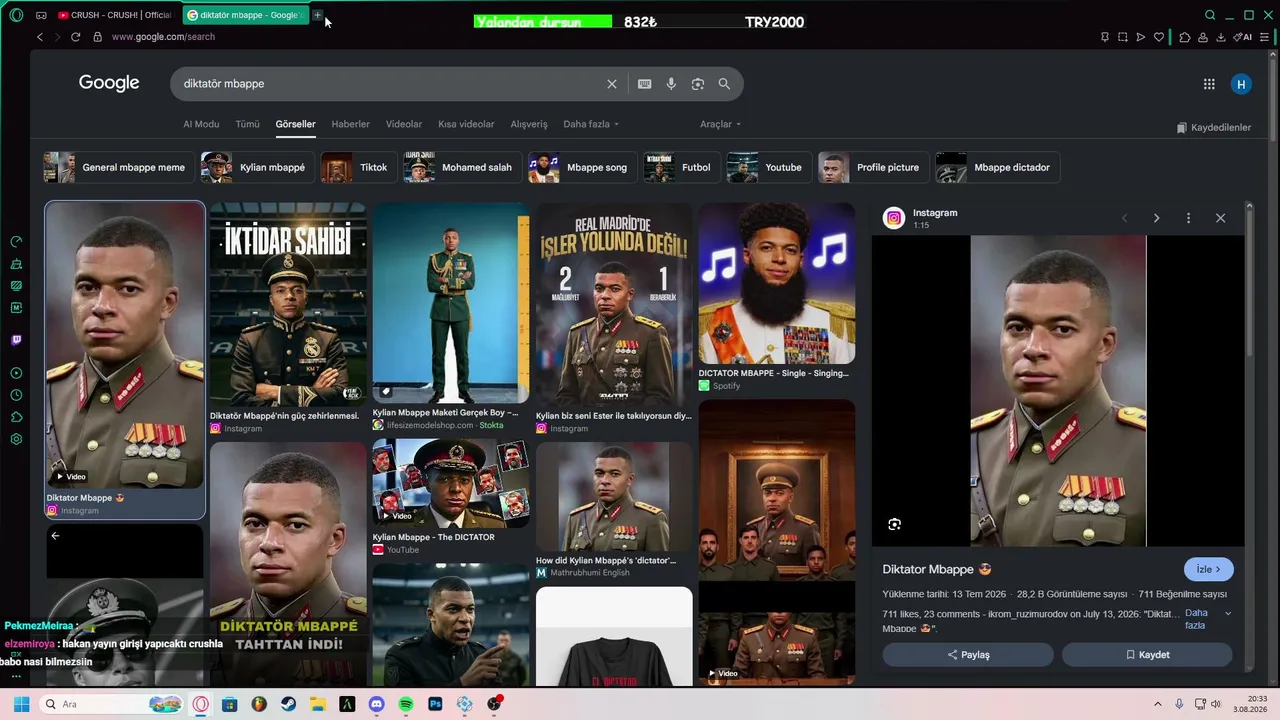This screenshot has width=1280, height=720.
Task: Open Spotify from the taskbar
Action: click(406, 704)
